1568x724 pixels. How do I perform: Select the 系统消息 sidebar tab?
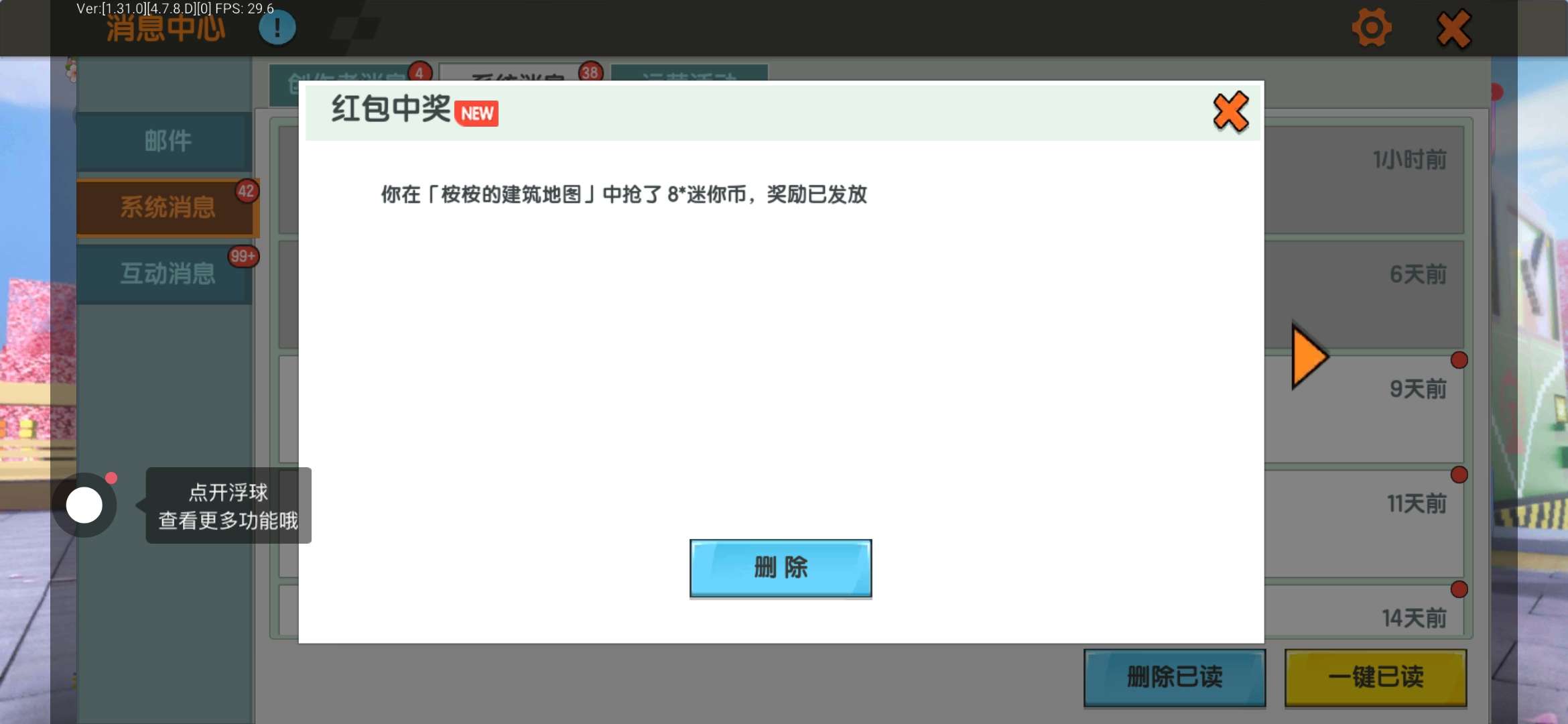166,207
